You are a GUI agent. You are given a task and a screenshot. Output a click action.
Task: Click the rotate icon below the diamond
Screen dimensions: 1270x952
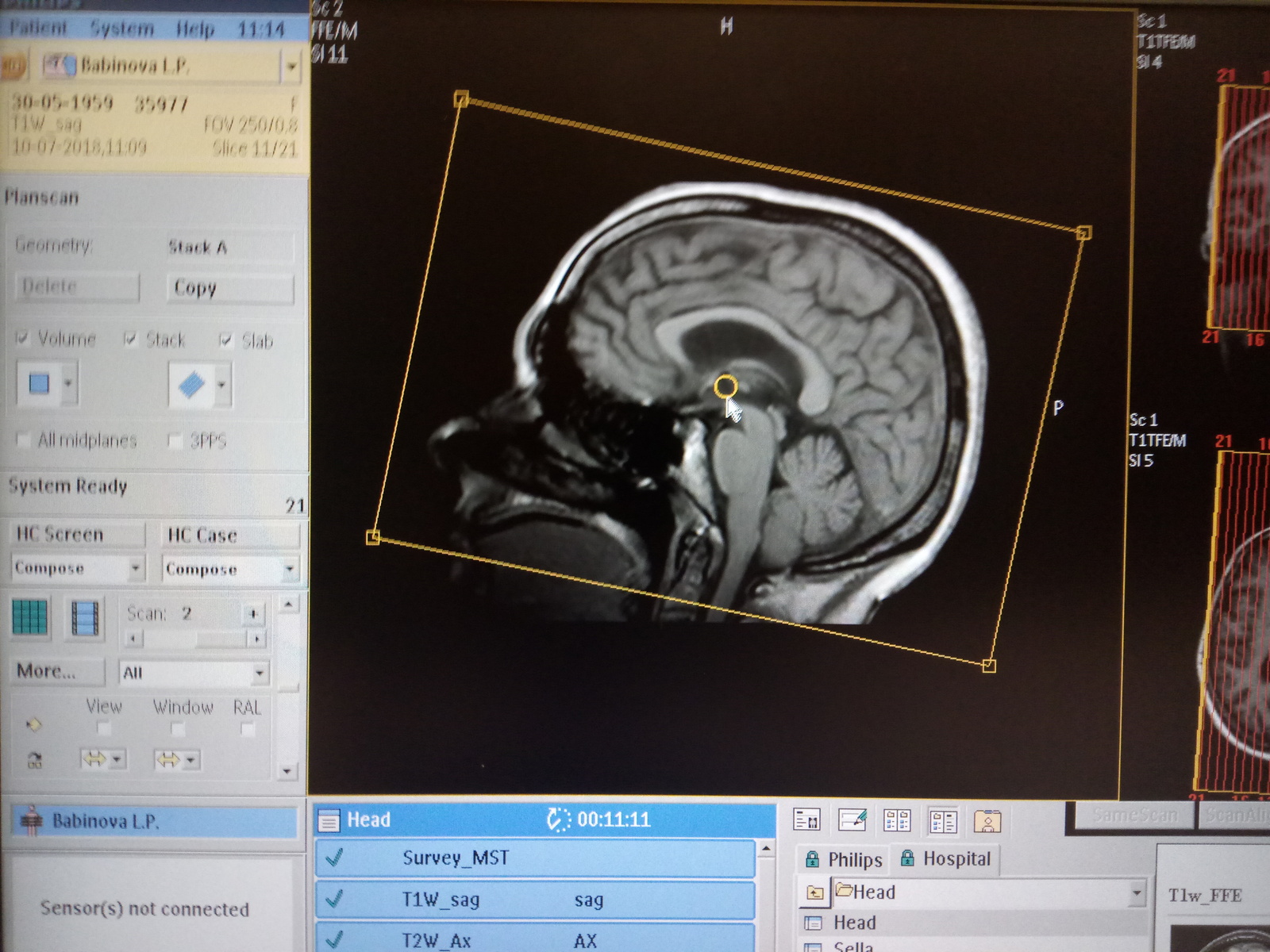coord(34,761)
